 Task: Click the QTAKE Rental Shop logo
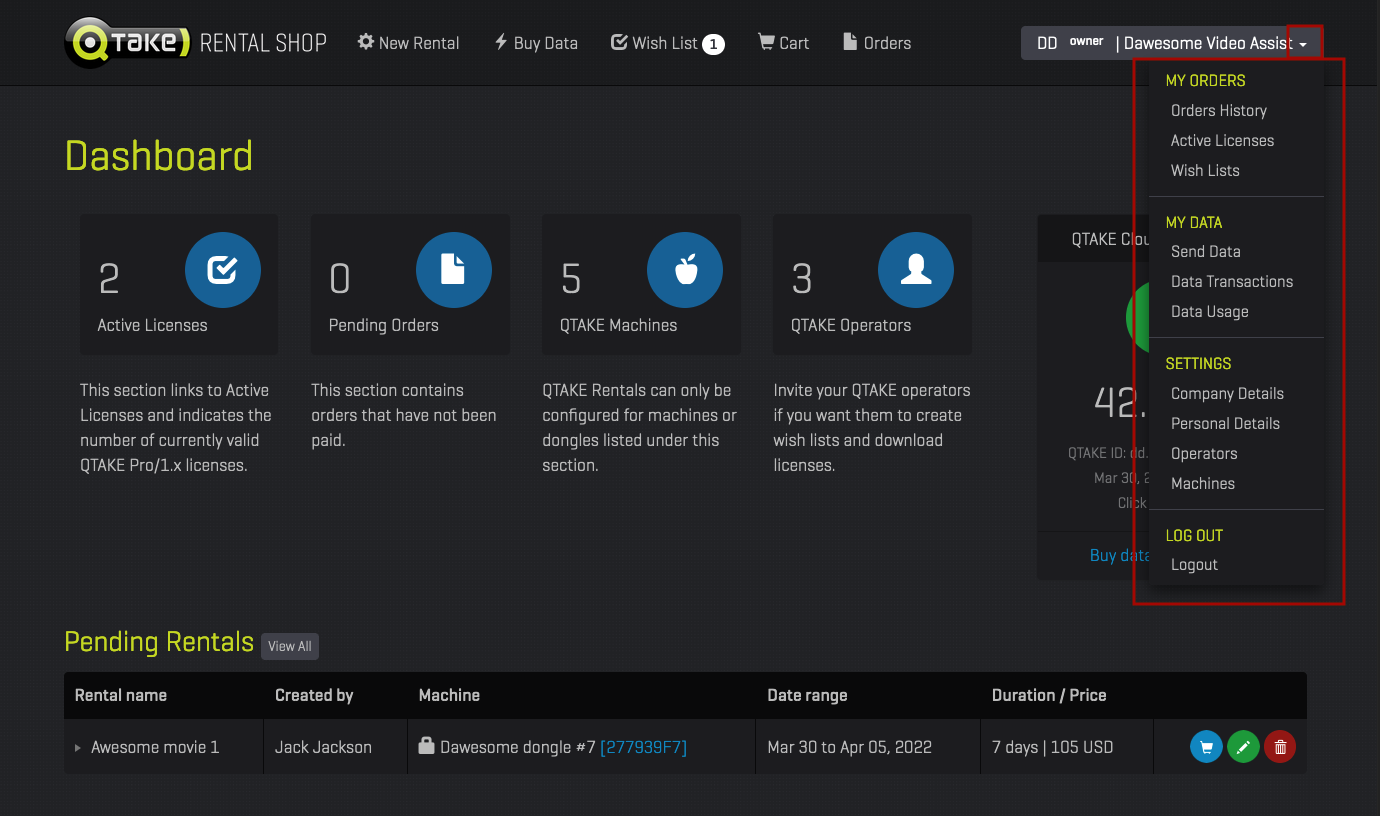coord(196,43)
